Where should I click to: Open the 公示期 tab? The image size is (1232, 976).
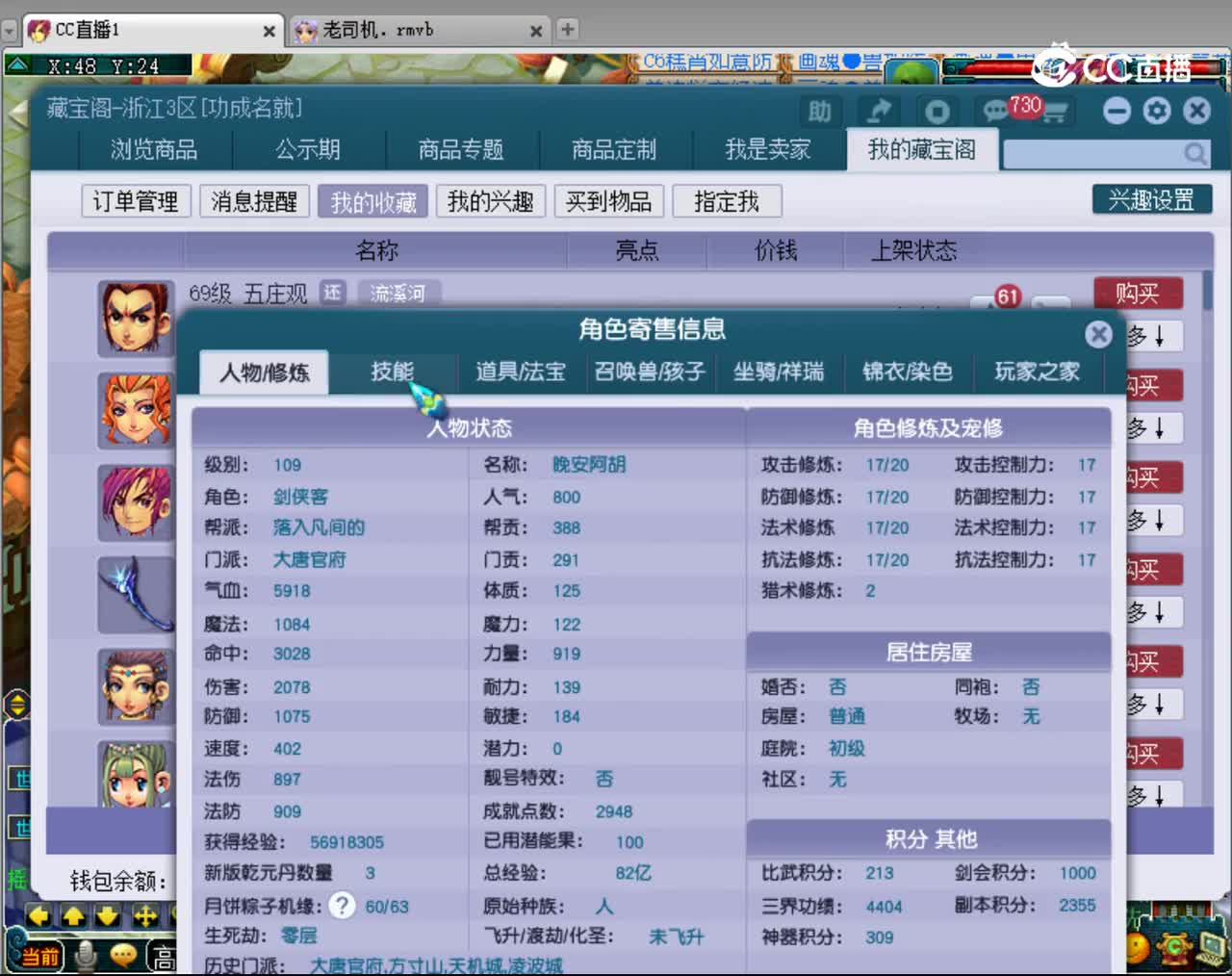pyautogui.click(x=308, y=149)
